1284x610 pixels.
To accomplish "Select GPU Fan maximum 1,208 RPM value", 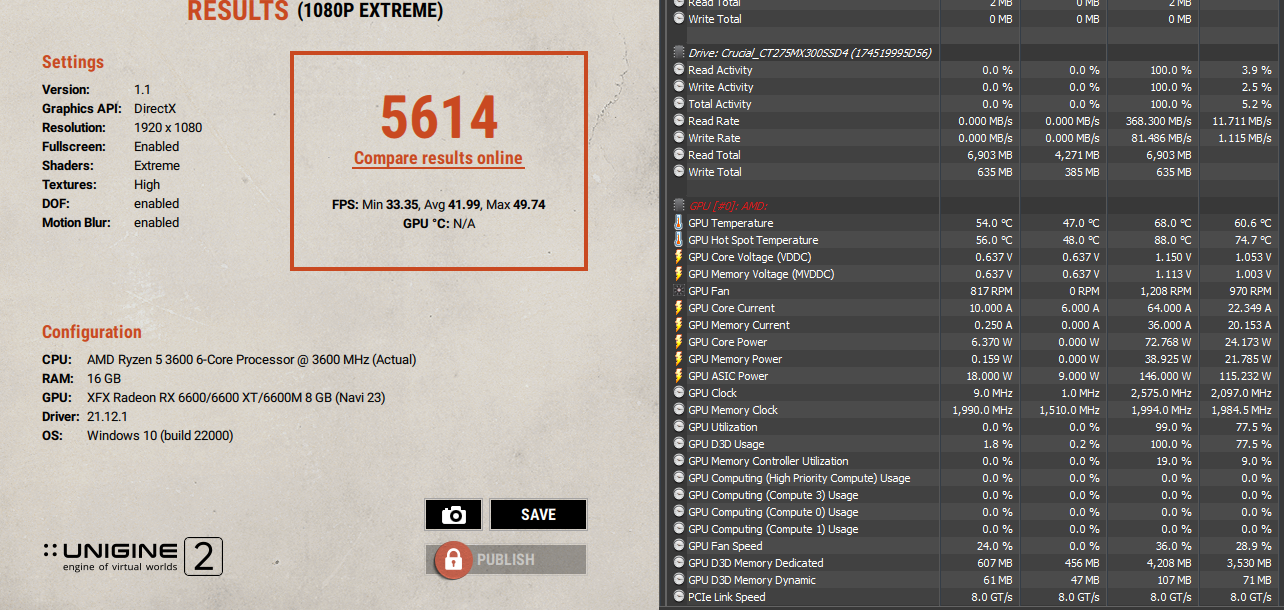I will point(1165,291).
